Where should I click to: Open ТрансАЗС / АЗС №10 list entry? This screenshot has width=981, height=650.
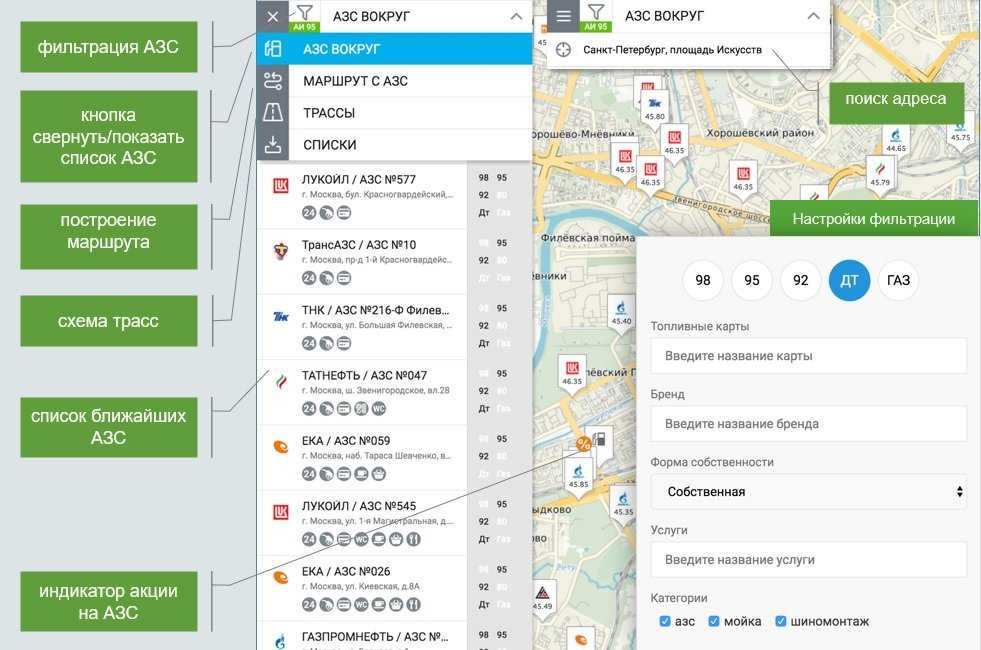363,262
